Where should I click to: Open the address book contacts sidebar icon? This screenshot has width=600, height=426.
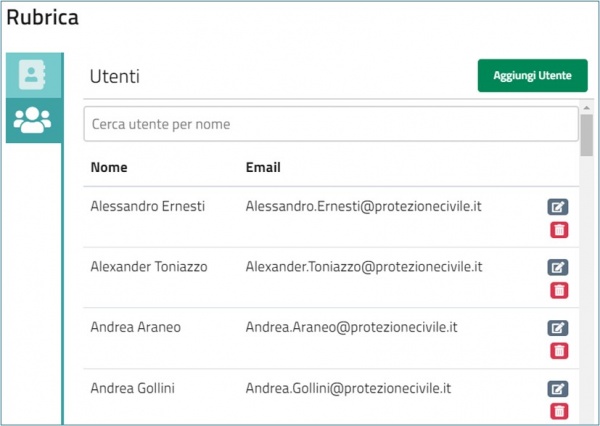33,75
